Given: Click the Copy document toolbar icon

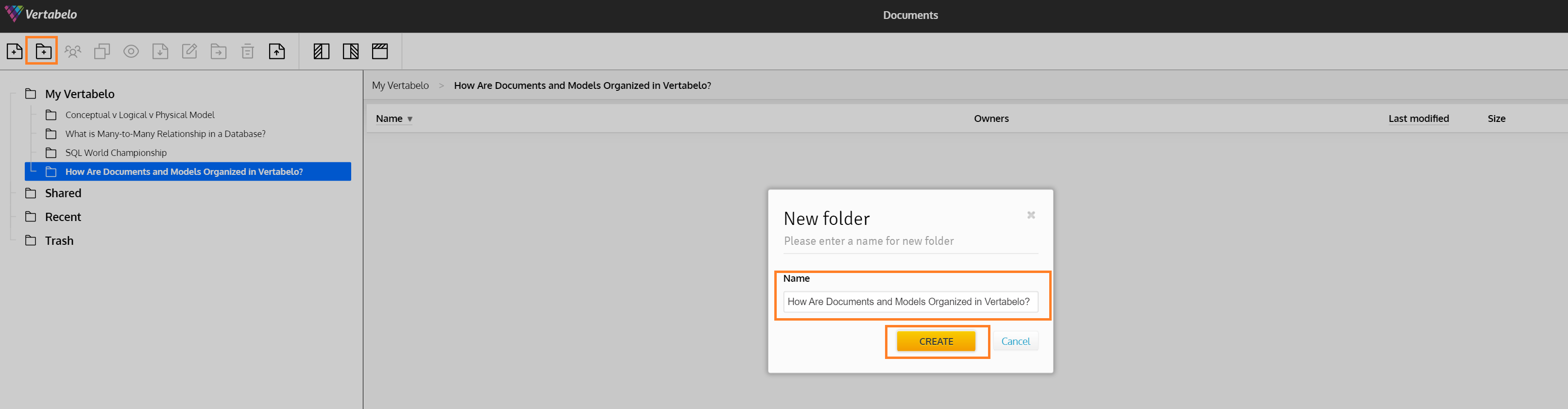Looking at the screenshot, I should pos(102,52).
